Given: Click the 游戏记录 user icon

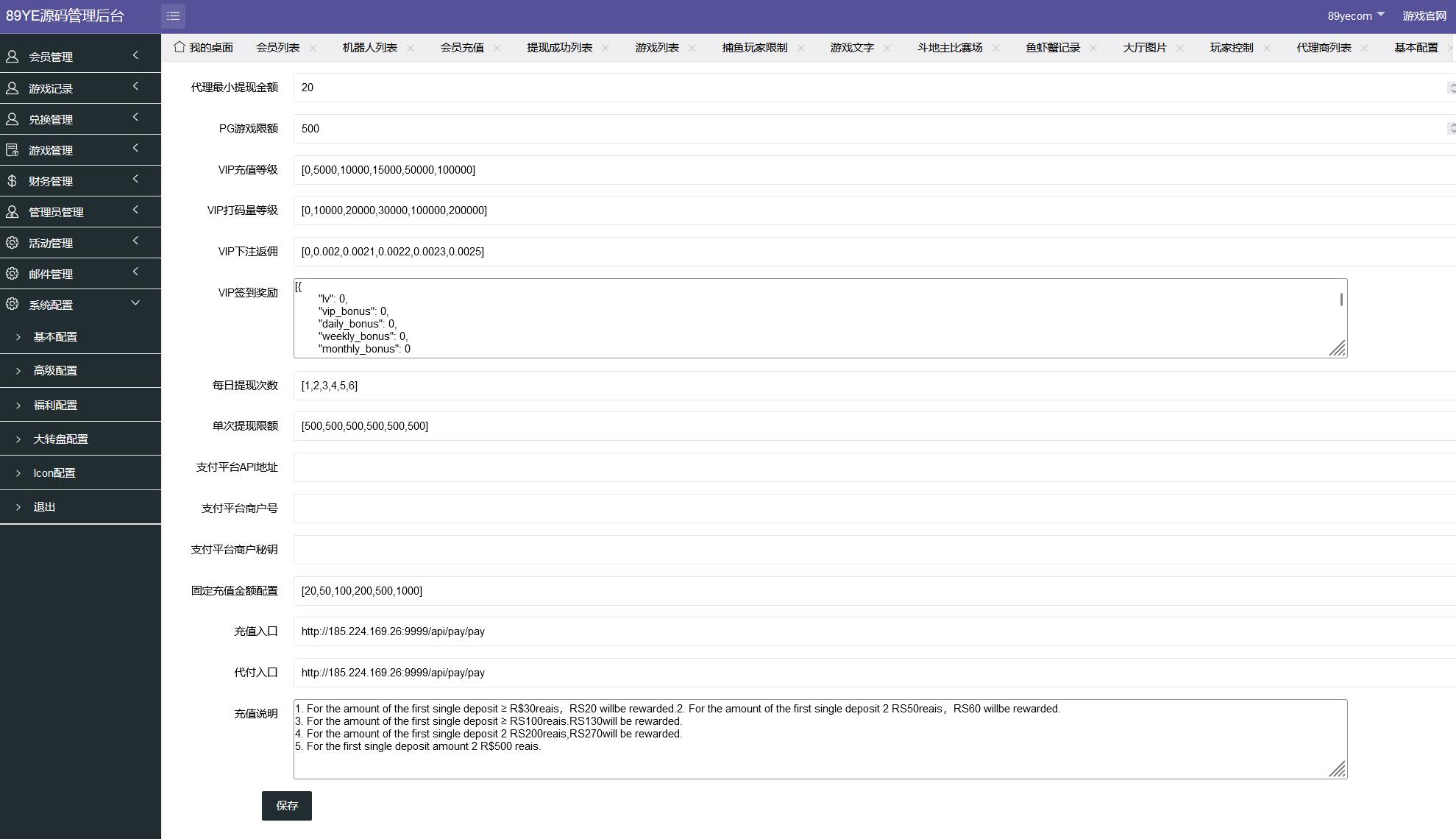Looking at the screenshot, I should tap(12, 88).
